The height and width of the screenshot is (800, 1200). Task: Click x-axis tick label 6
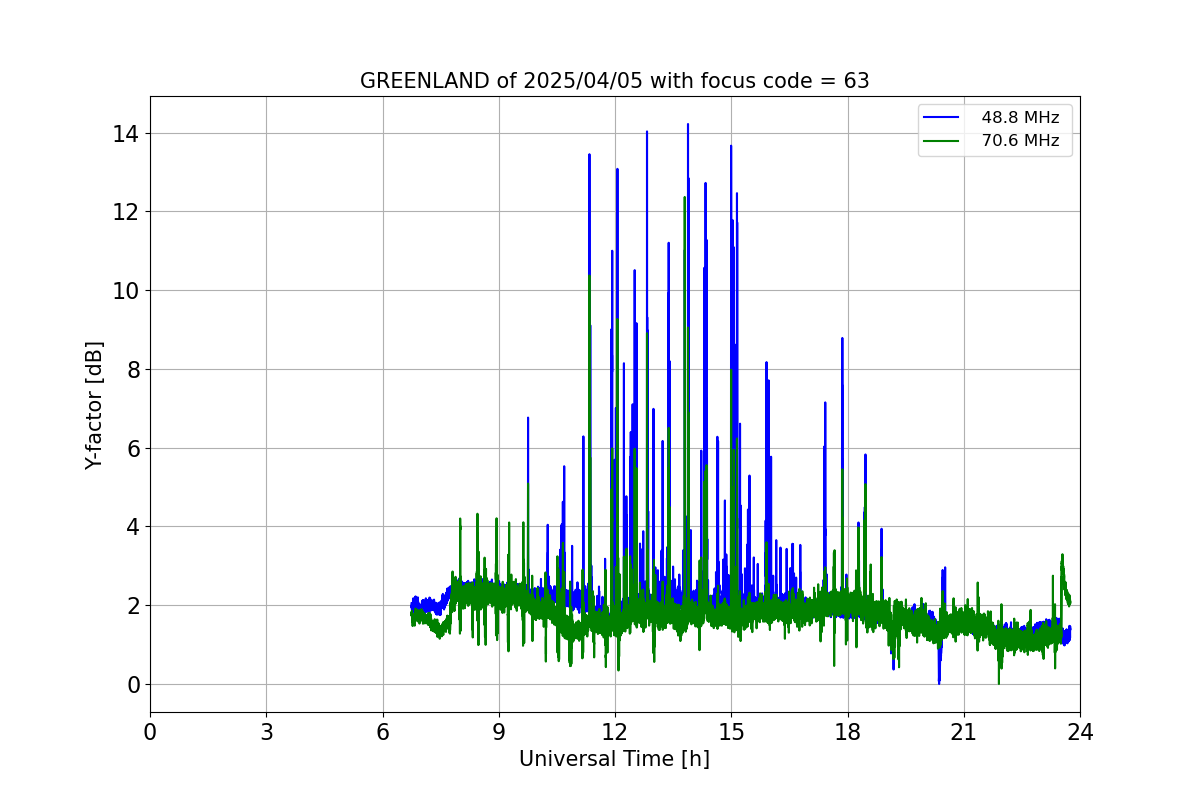(x=382, y=732)
